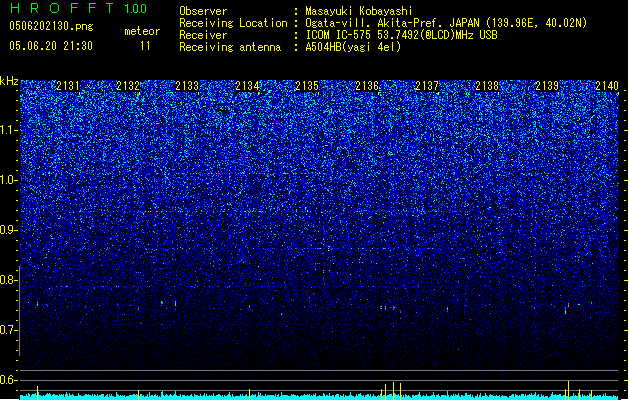629x400 pixels.
Task: Click the antenna text A504HB(yagi 4el)
Action: (x=353, y=47)
